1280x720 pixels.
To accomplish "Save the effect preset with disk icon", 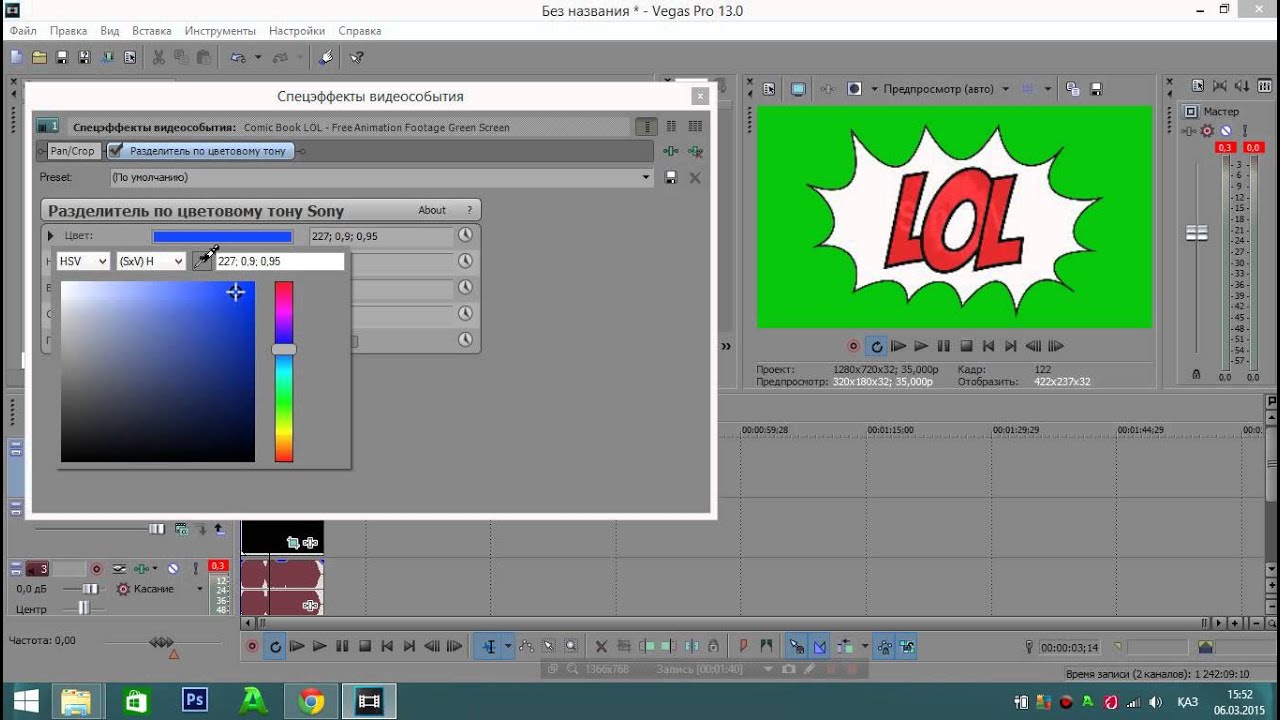I will [671, 178].
